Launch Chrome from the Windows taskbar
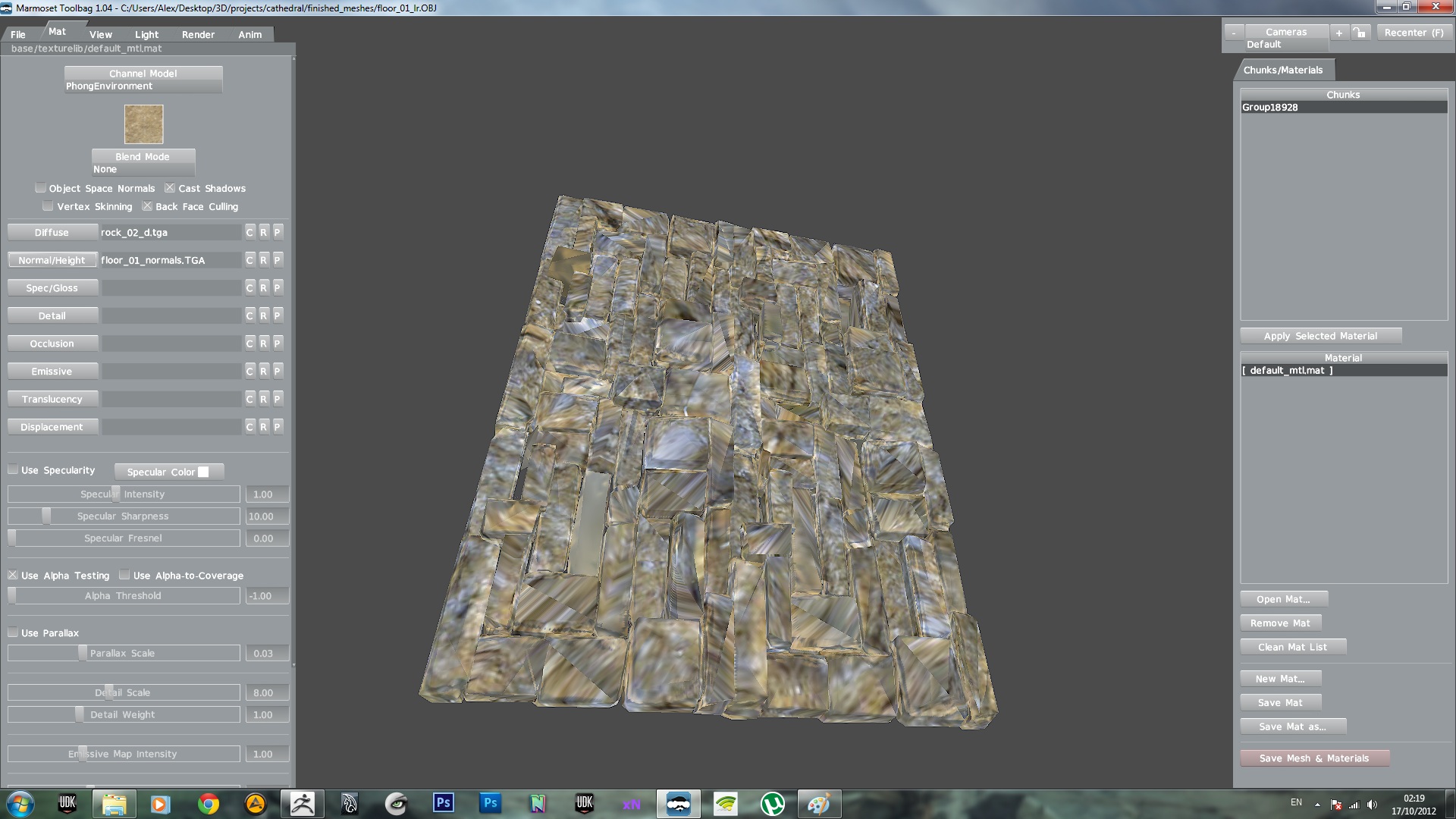Screen dimensions: 1456x819 coord(208,804)
